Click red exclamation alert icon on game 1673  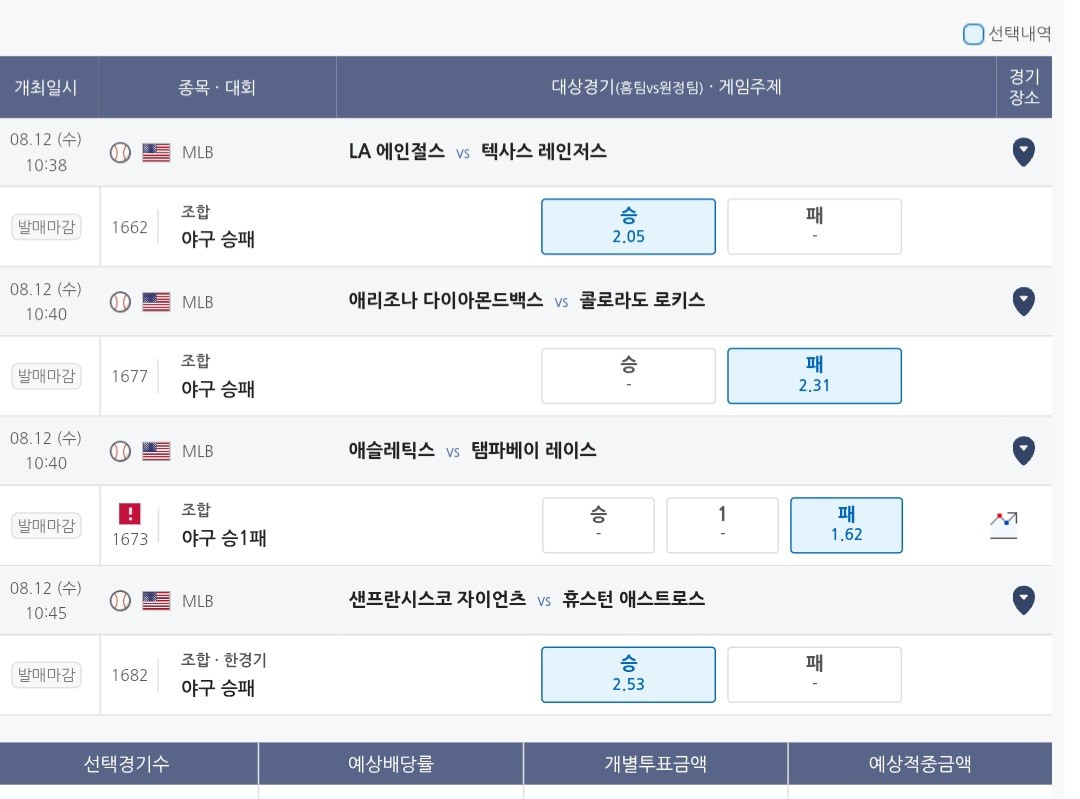129,513
